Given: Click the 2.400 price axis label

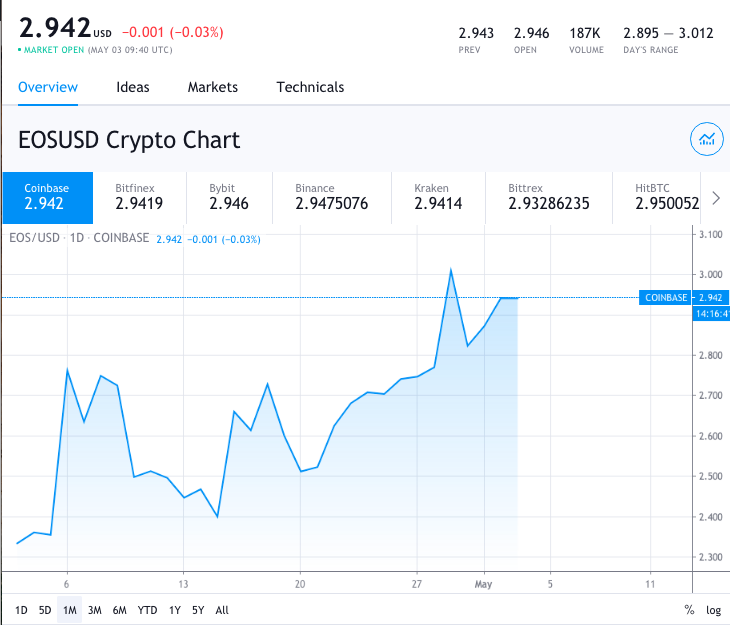Looking at the screenshot, I should point(710,516).
